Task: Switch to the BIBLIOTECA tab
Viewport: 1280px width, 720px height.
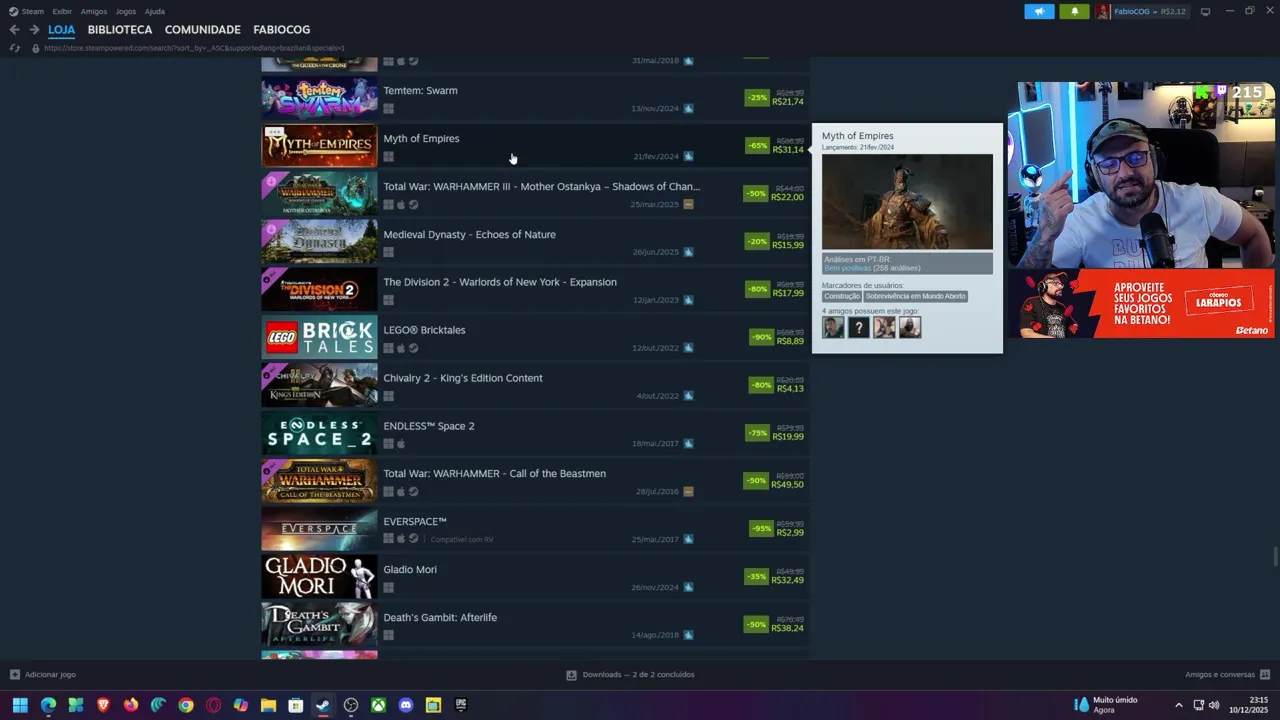Action: click(x=120, y=30)
